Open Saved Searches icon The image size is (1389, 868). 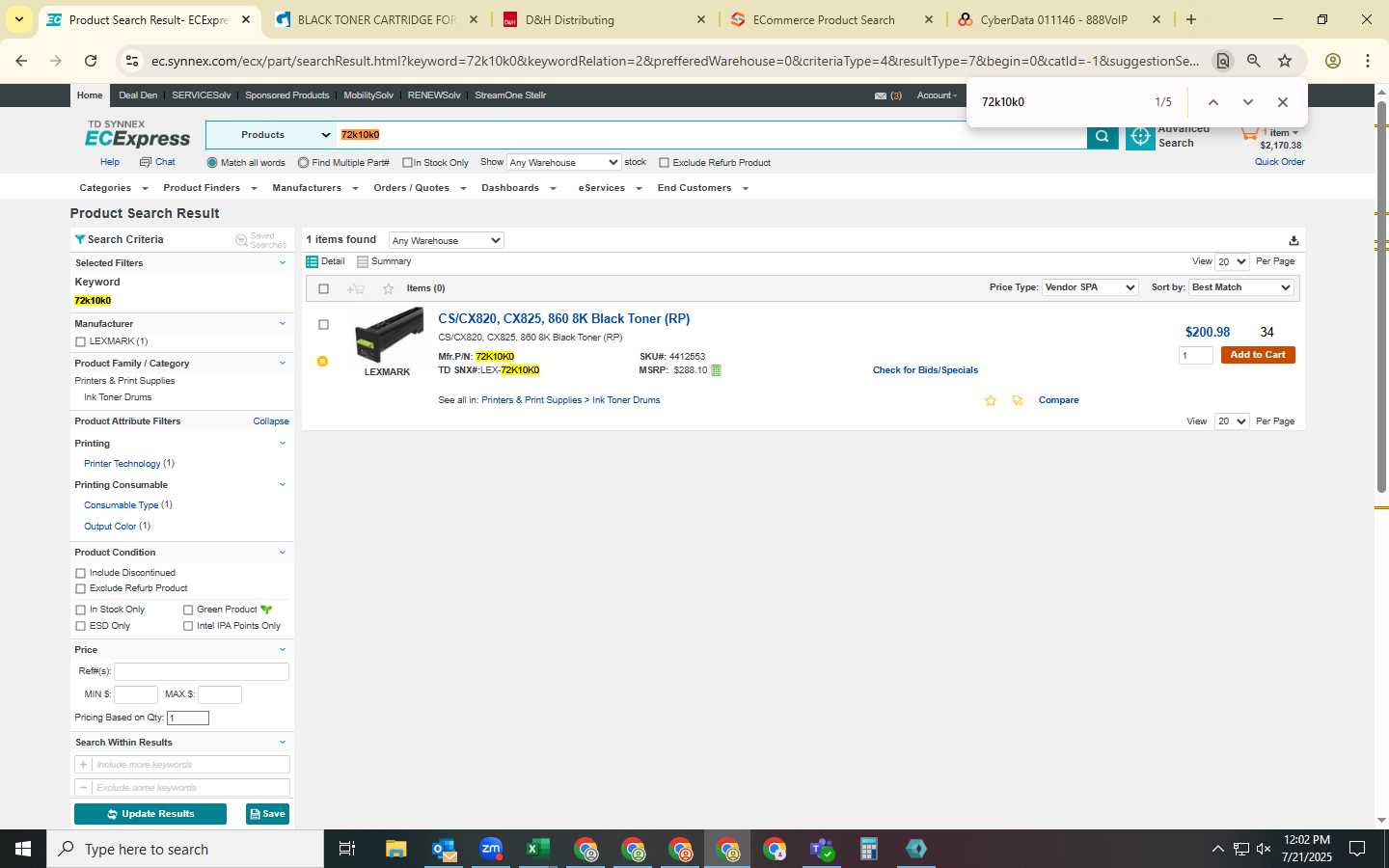[241, 239]
